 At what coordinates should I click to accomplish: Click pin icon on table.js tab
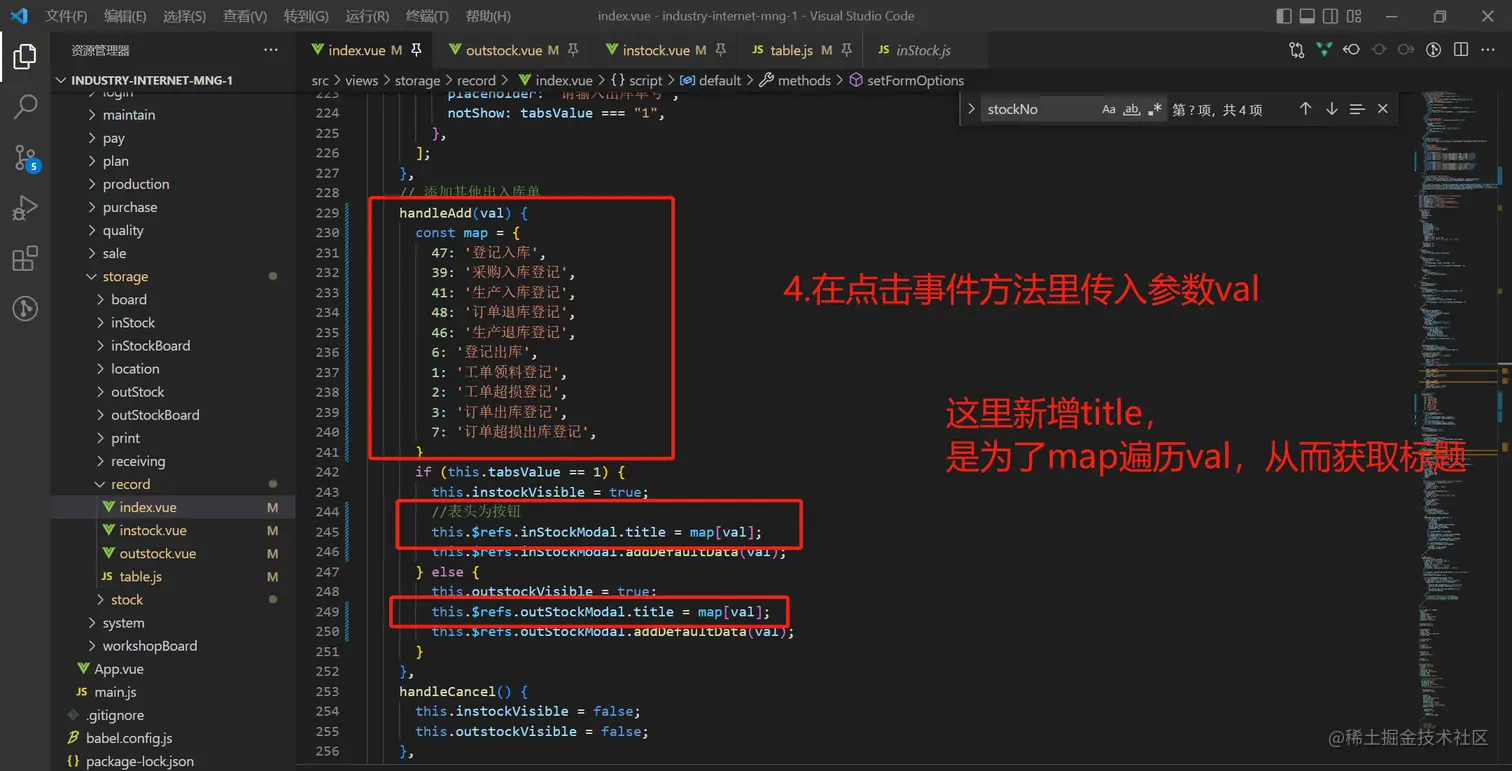coord(847,50)
